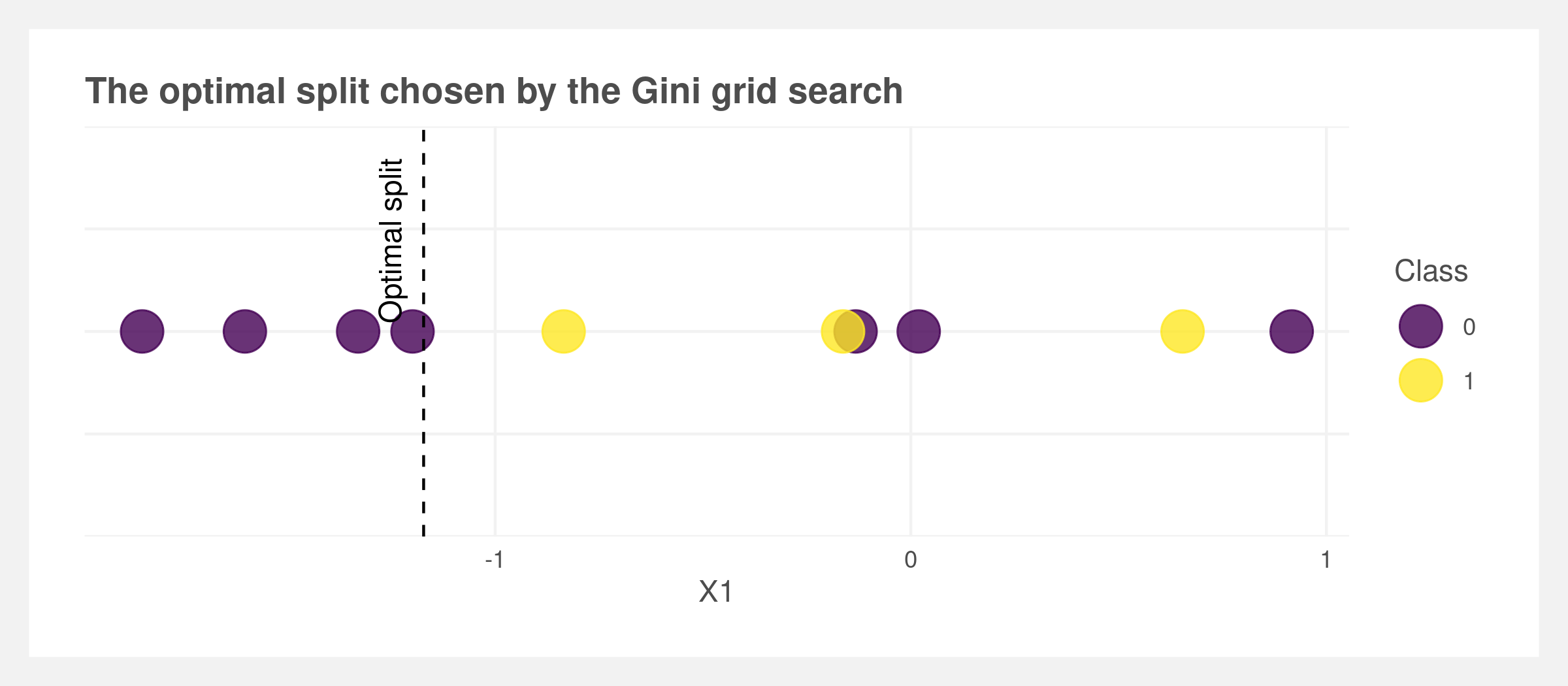Click the Class legend title

[1431, 270]
